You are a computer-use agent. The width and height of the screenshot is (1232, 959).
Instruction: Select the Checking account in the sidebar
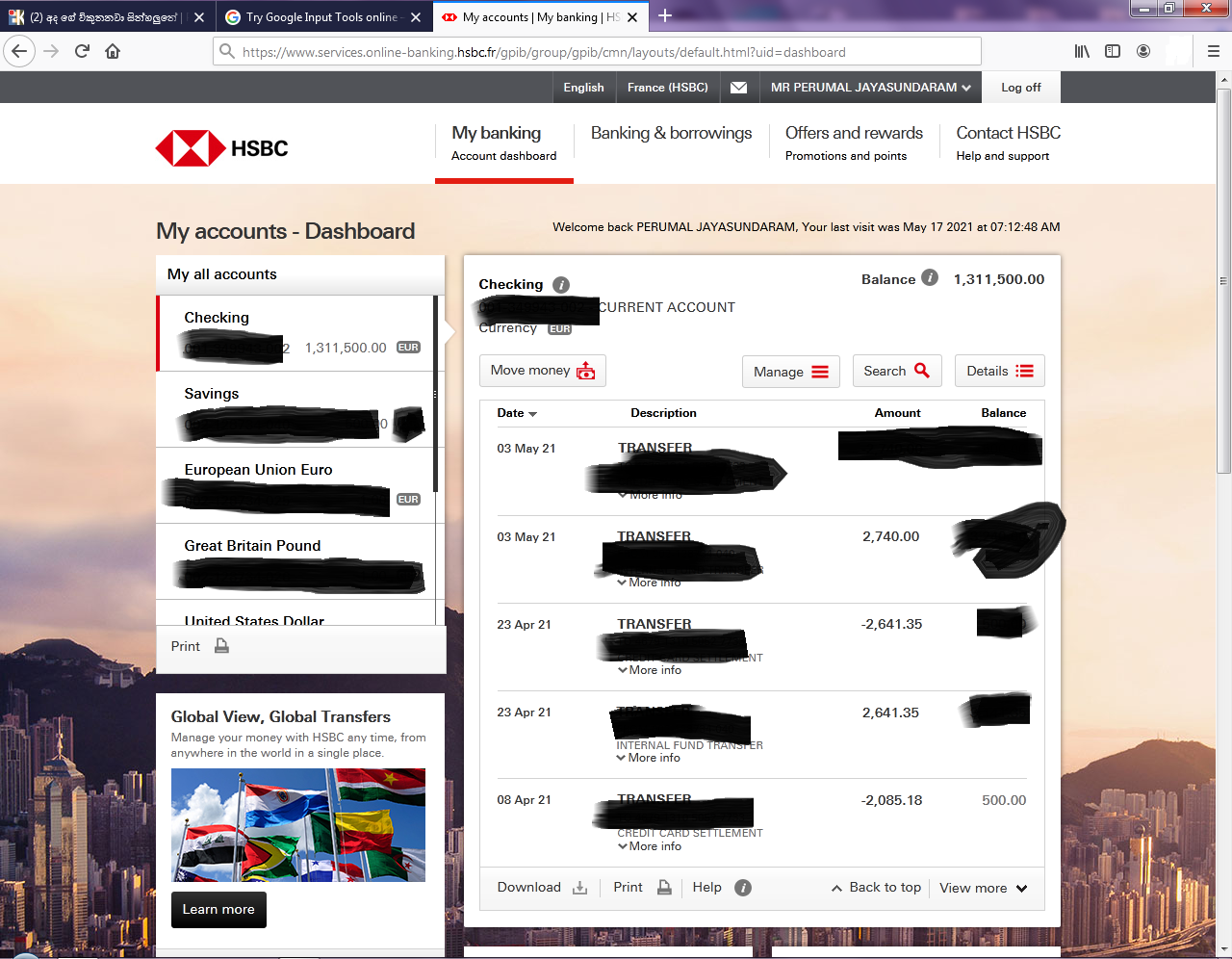tap(296, 333)
